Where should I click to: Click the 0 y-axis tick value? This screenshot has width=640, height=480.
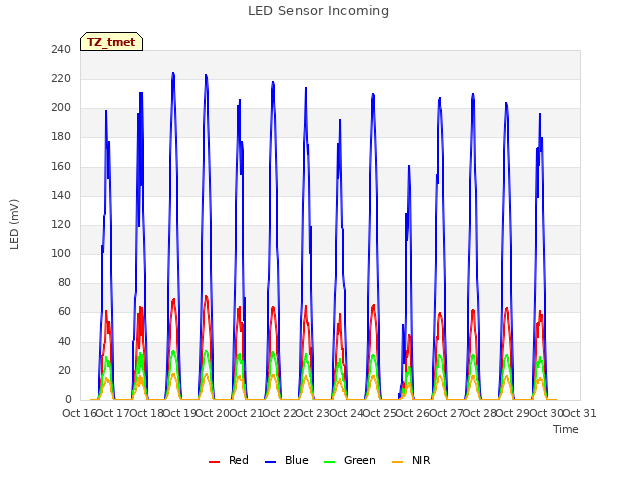pos(68,400)
